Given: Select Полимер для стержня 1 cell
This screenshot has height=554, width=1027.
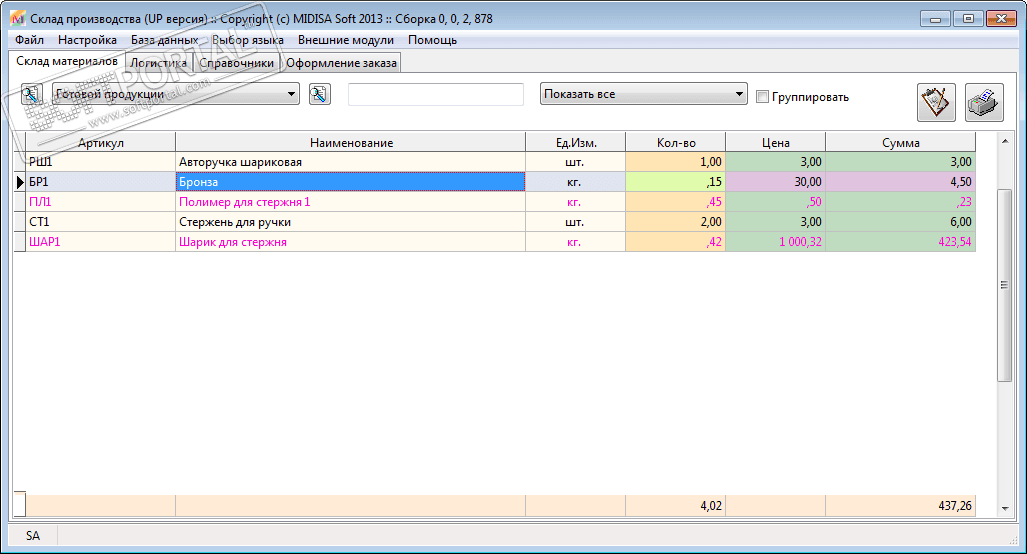Looking at the screenshot, I should [350, 202].
